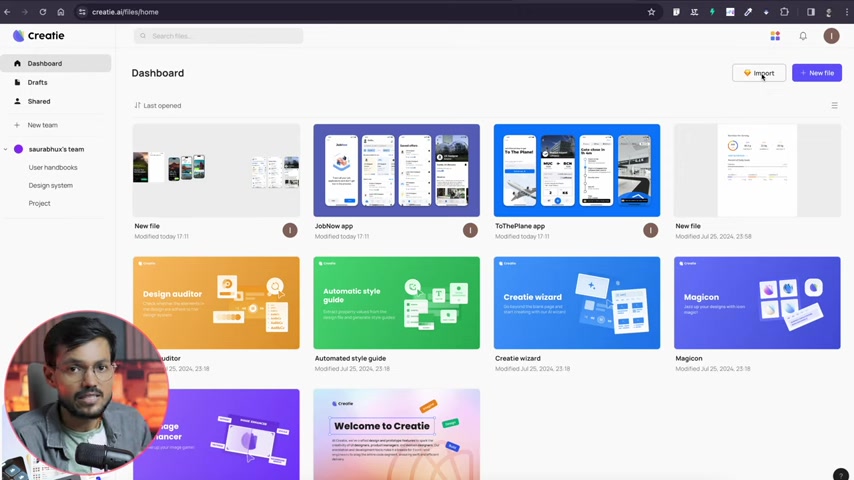The image size is (854, 480).
Task: Open the Last opened sort dropdown
Action: tap(158, 106)
